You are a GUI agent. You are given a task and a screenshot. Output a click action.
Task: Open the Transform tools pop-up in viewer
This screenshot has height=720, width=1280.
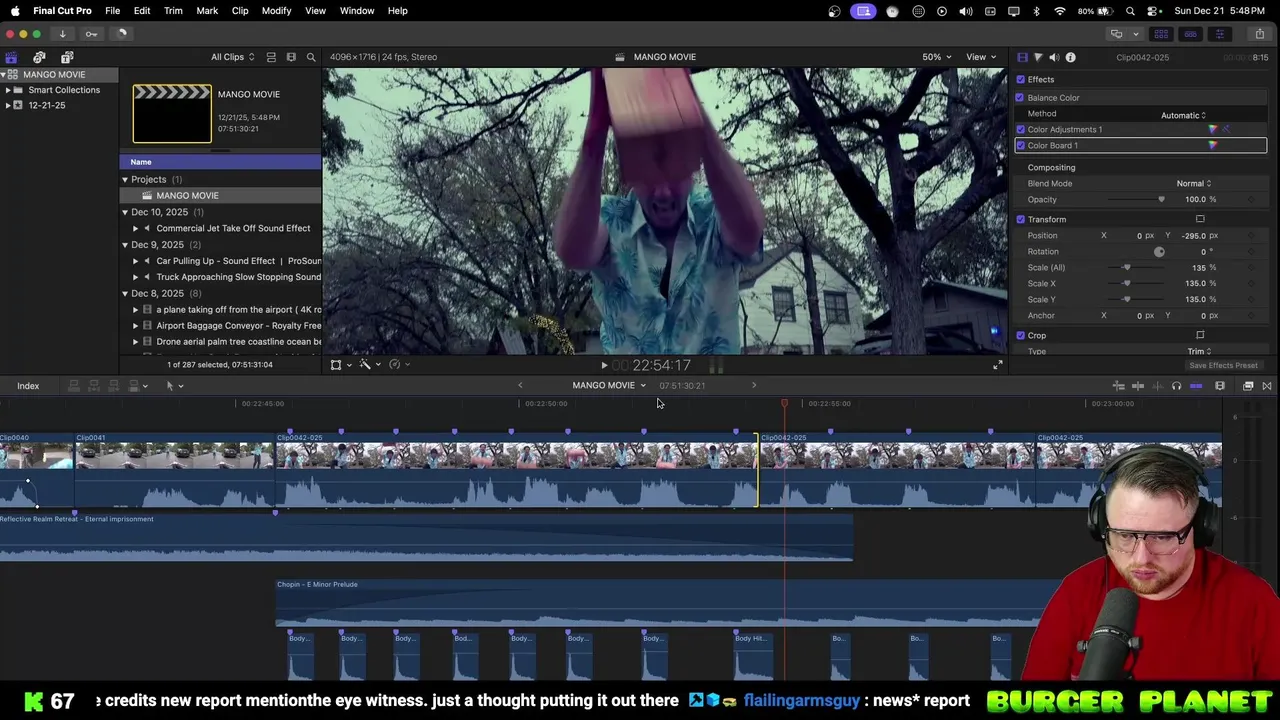(340, 365)
